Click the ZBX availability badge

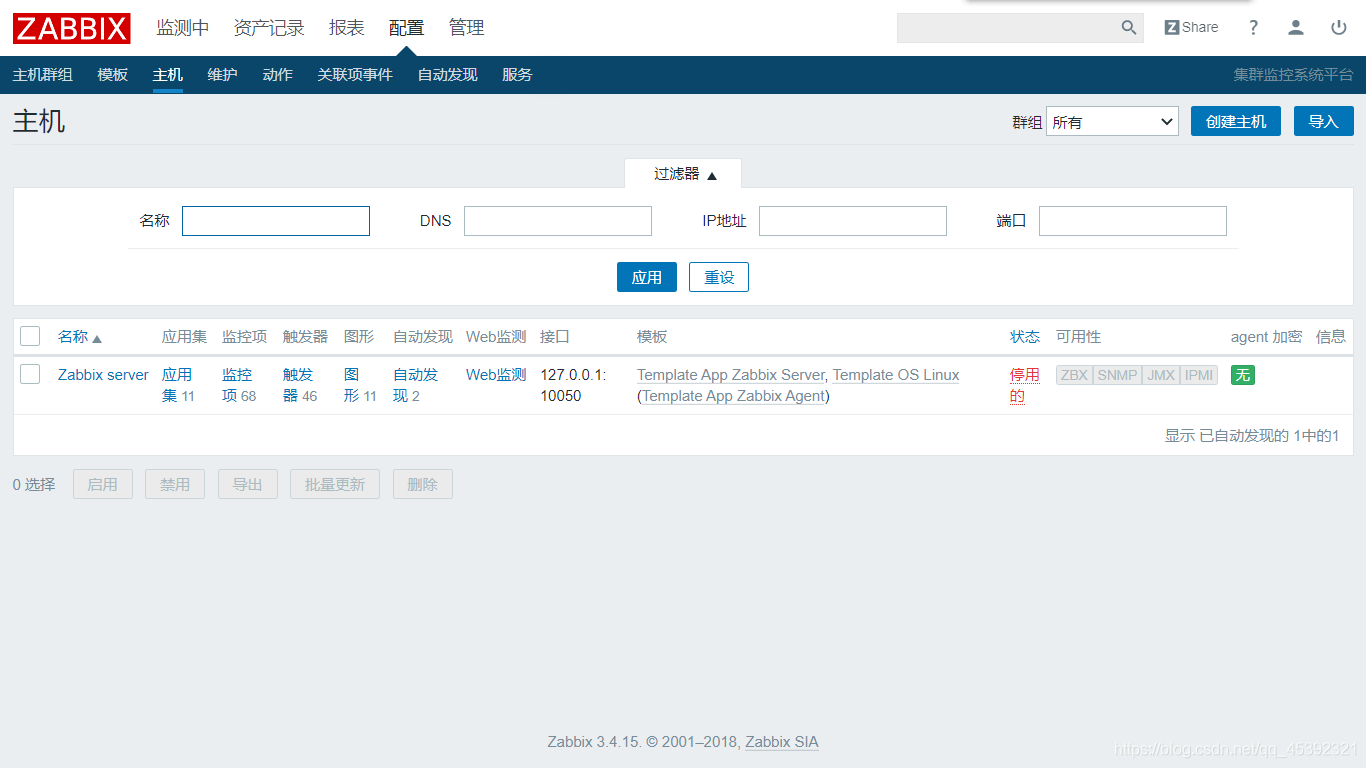point(1074,375)
